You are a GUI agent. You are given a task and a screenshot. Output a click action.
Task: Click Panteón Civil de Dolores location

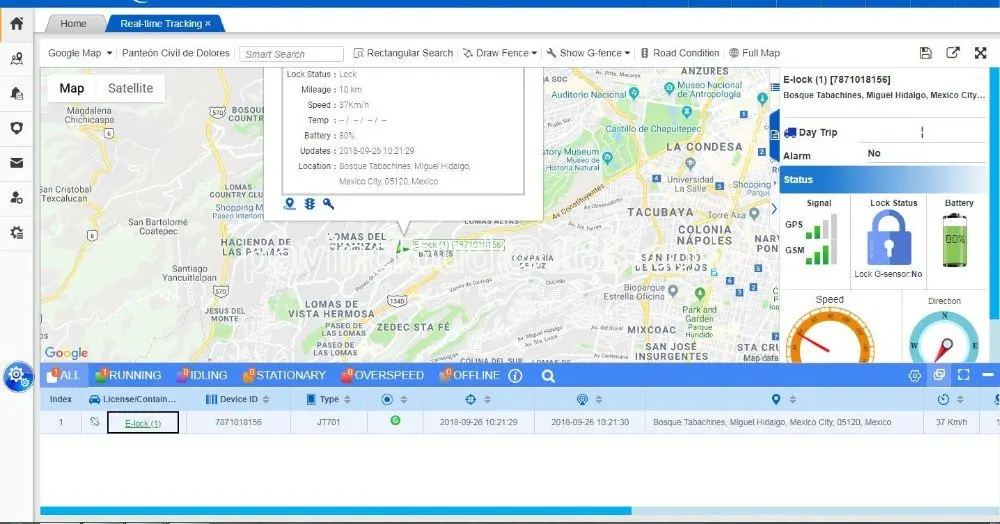coord(175,53)
